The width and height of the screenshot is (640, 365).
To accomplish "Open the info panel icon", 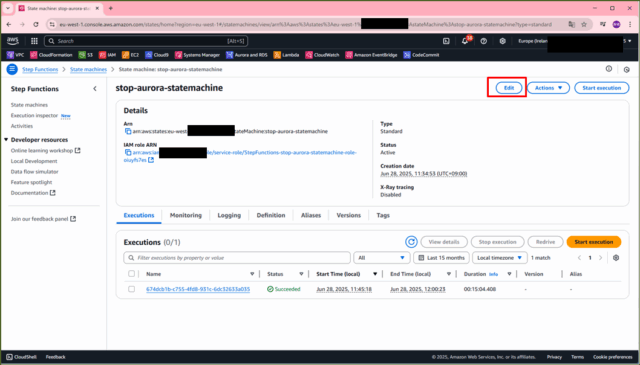I will coord(609,69).
